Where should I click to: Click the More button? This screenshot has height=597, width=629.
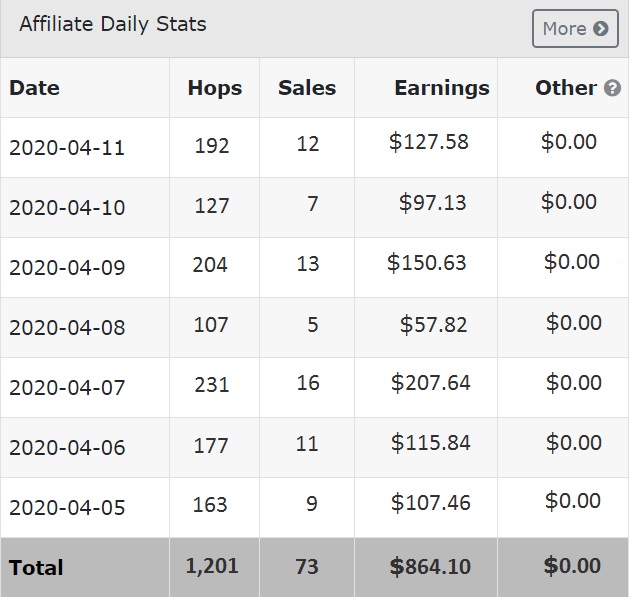(575, 28)
